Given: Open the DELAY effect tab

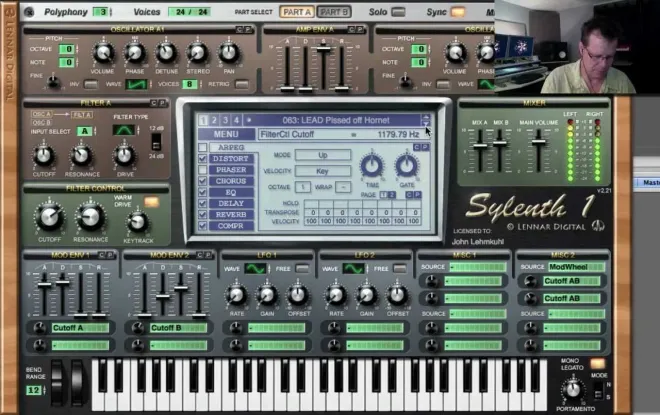Looking at the screenshot, I should (x=231, y=203).
